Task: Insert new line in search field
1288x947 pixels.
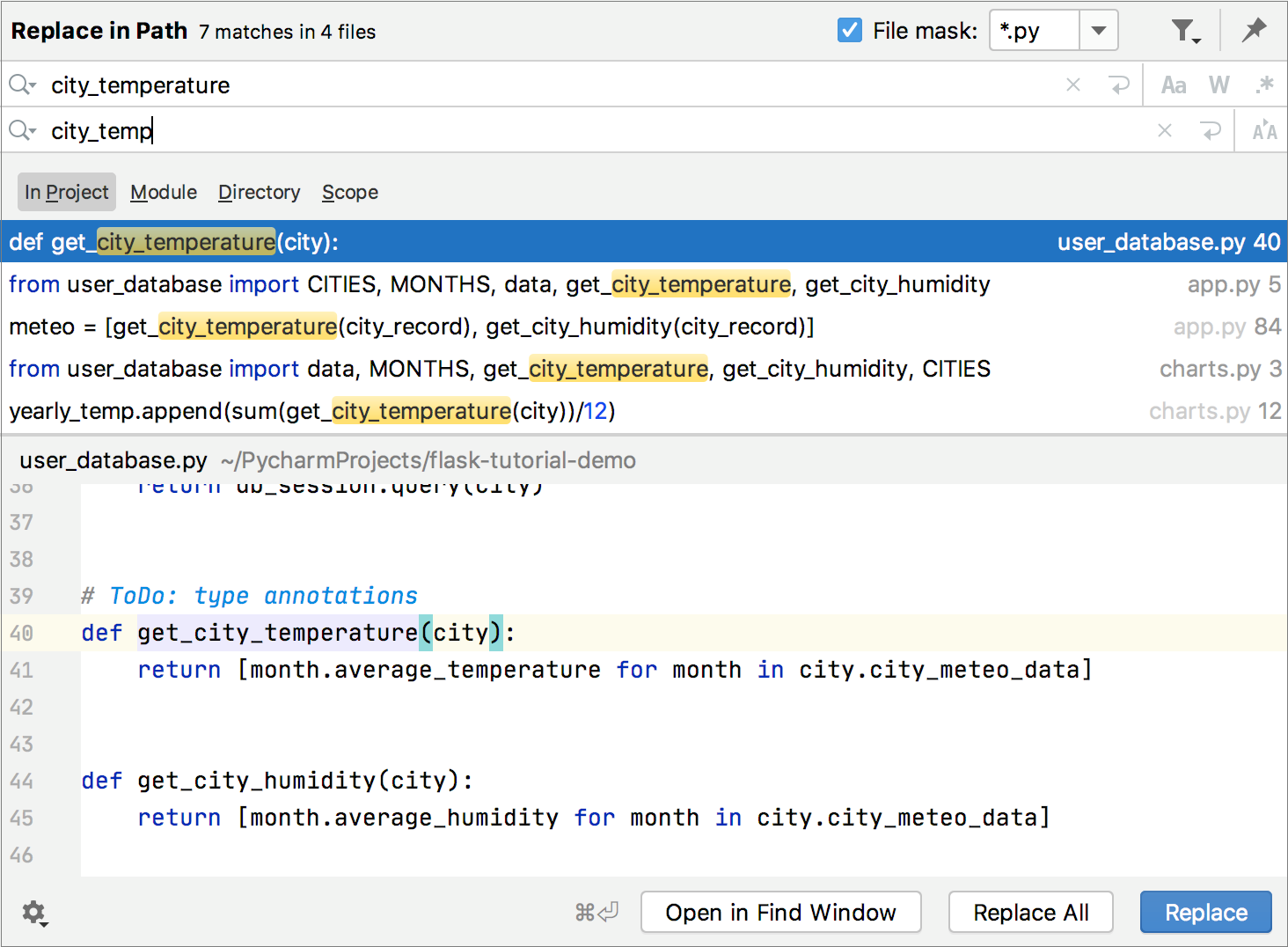Action: point(1119,85)
